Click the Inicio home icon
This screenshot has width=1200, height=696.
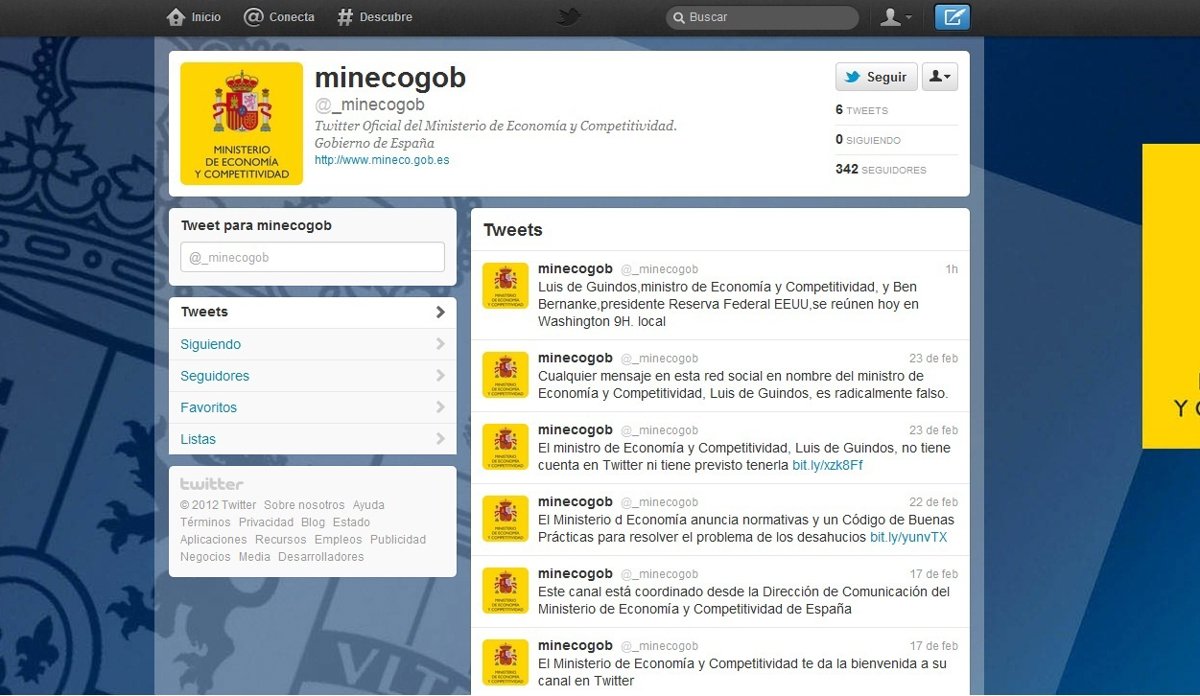point(177,17)
